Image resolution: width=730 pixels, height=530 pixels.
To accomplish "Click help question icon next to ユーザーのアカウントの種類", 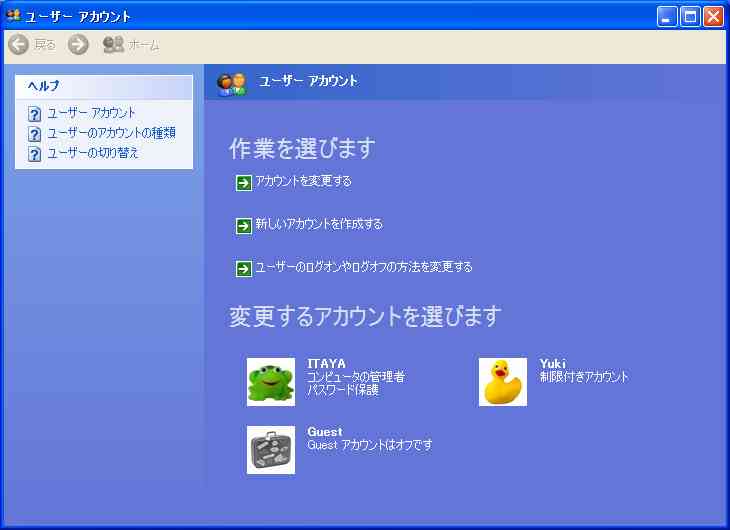I will point(34,134).
